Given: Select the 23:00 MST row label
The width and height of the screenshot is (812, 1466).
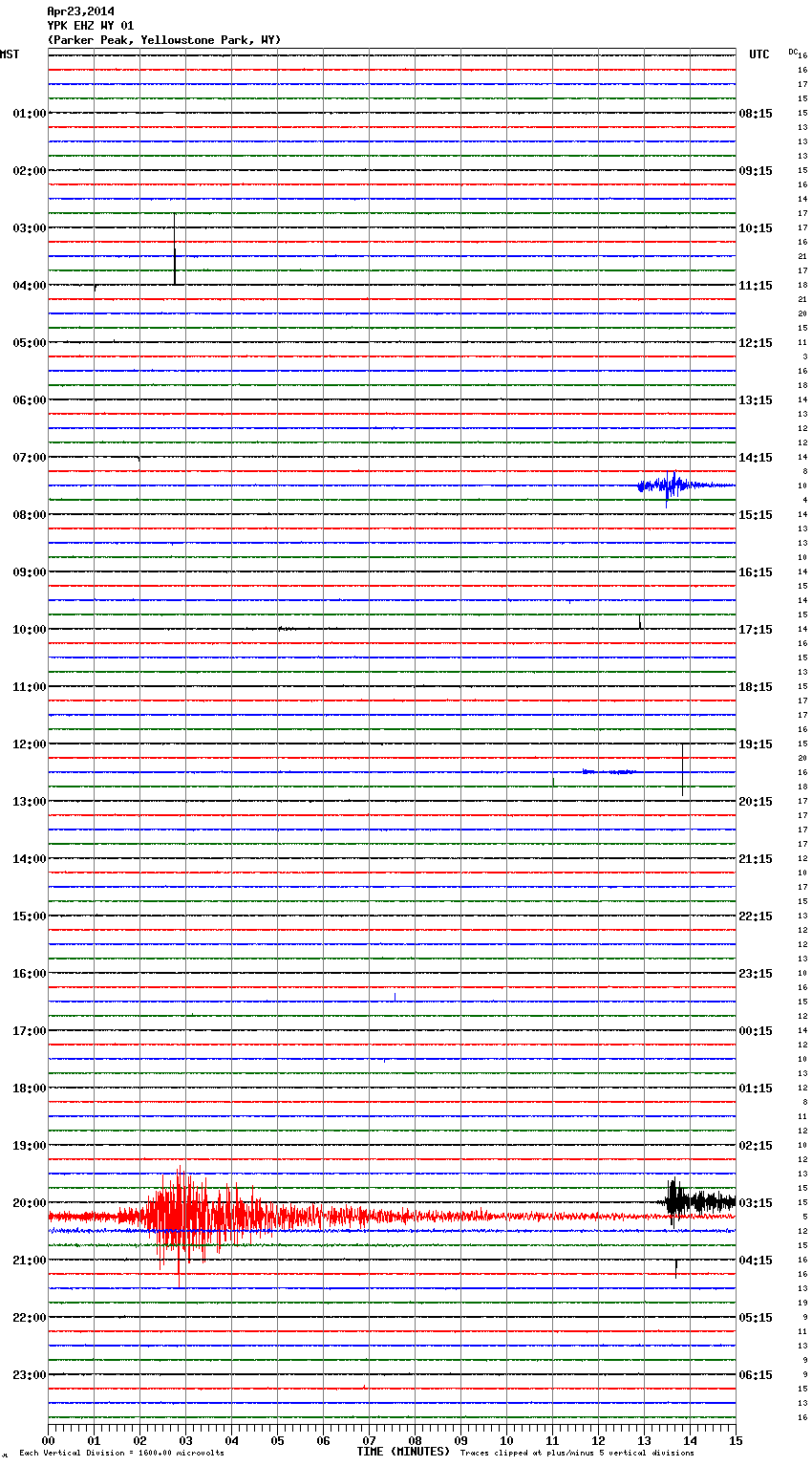Looking at the screenshot, I should 30,1375.
